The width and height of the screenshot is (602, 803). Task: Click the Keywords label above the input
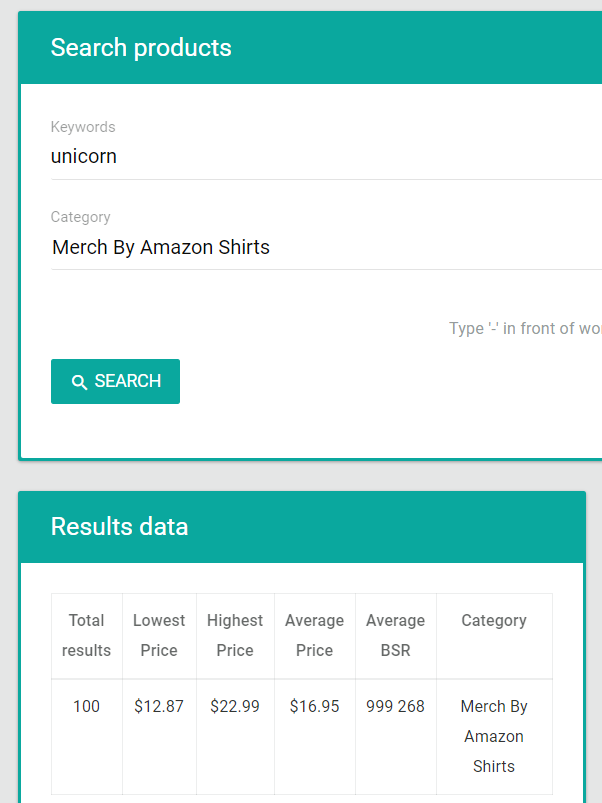coord(83,127)
